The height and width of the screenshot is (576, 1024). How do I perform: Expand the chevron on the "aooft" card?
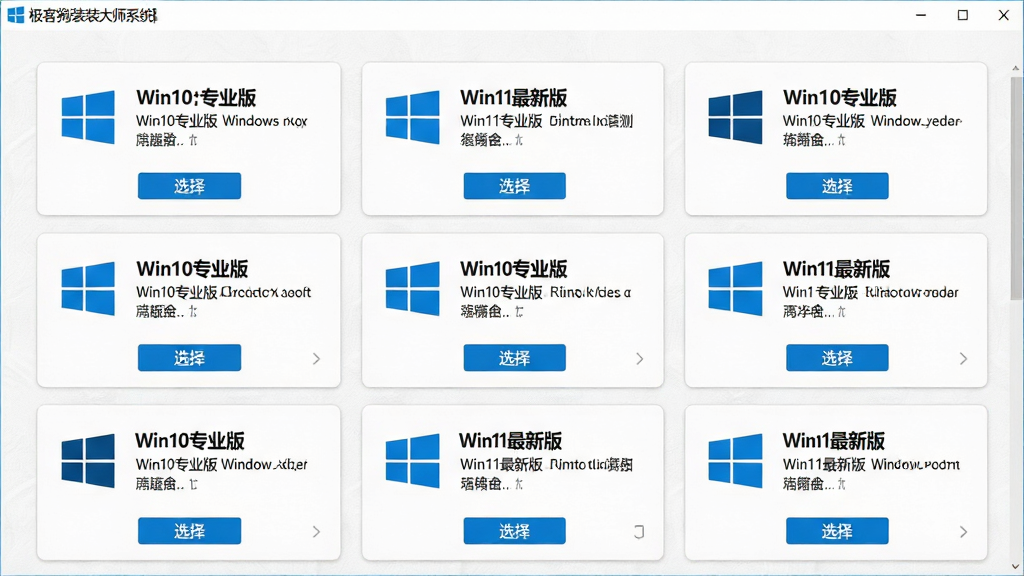(x=316, y=359)
